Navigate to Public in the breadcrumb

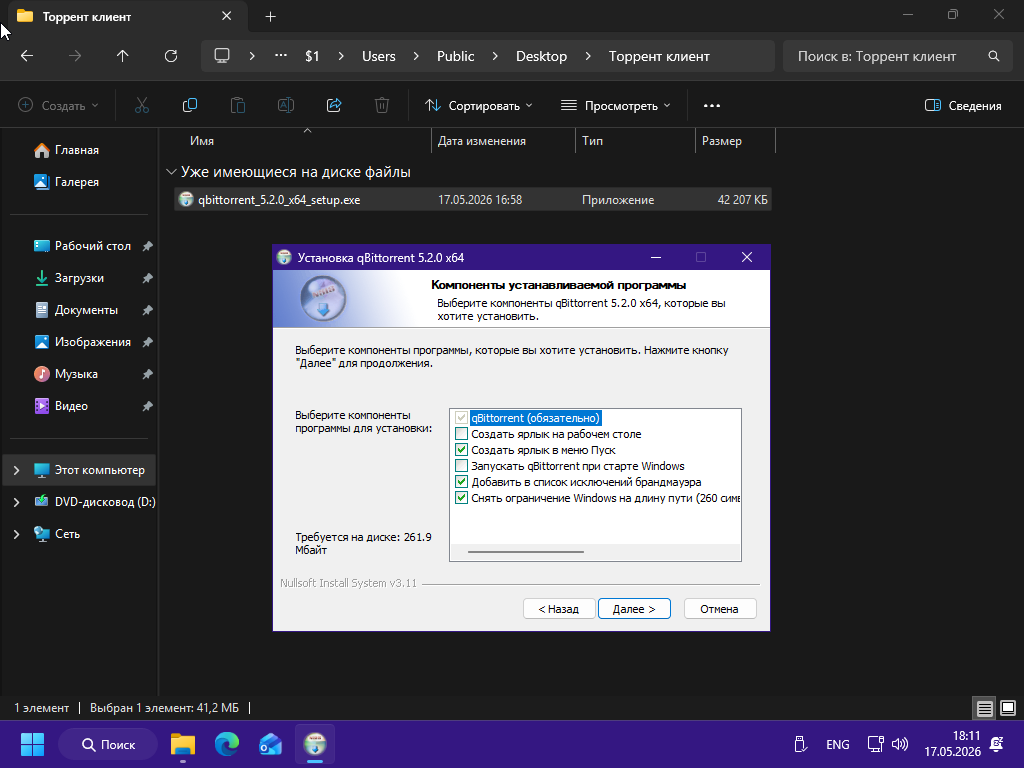point(455,56)
